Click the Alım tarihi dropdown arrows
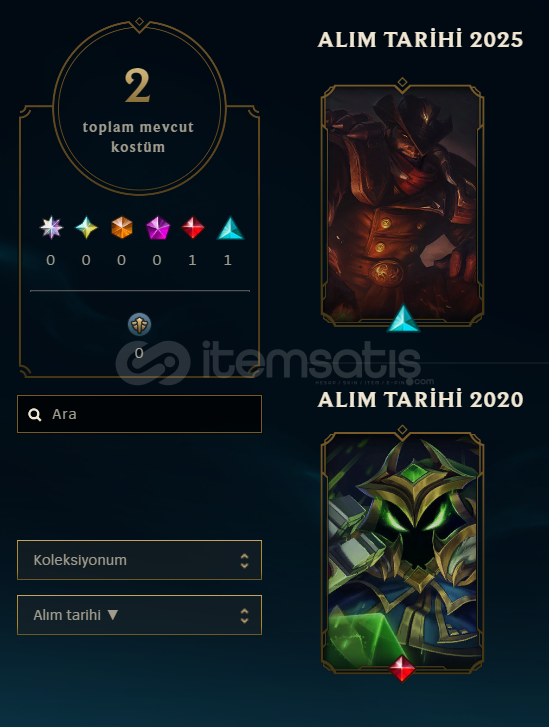 click(244, 616)
